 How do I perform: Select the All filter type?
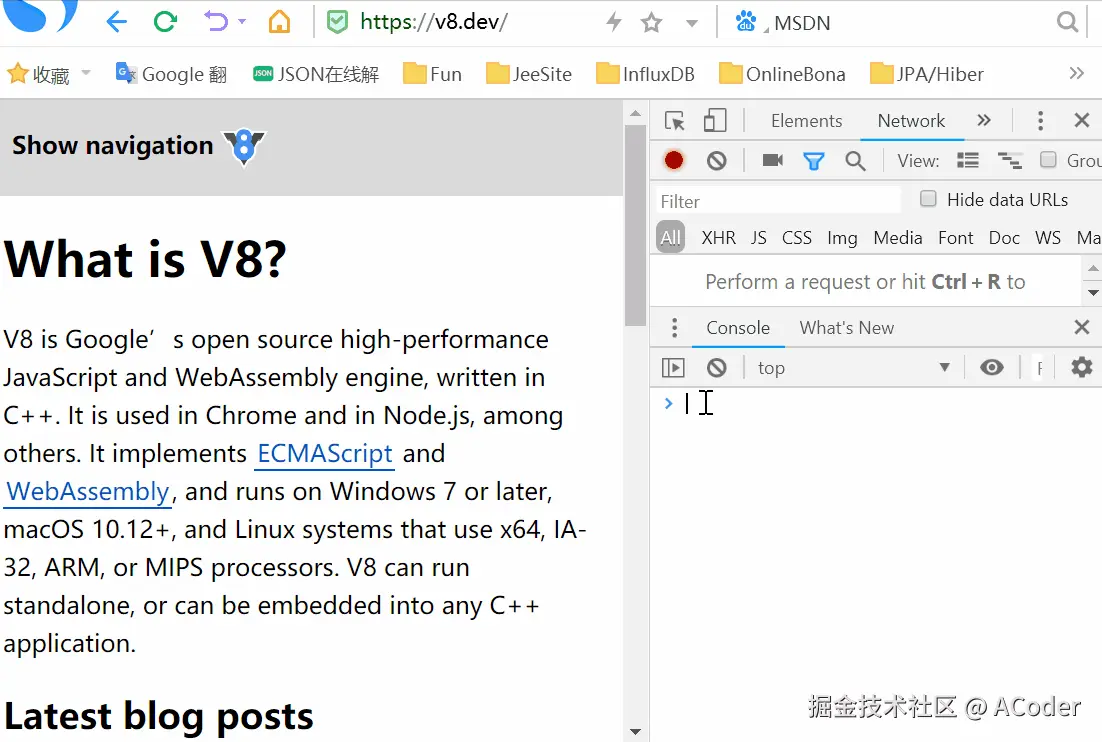pos(670,238)
